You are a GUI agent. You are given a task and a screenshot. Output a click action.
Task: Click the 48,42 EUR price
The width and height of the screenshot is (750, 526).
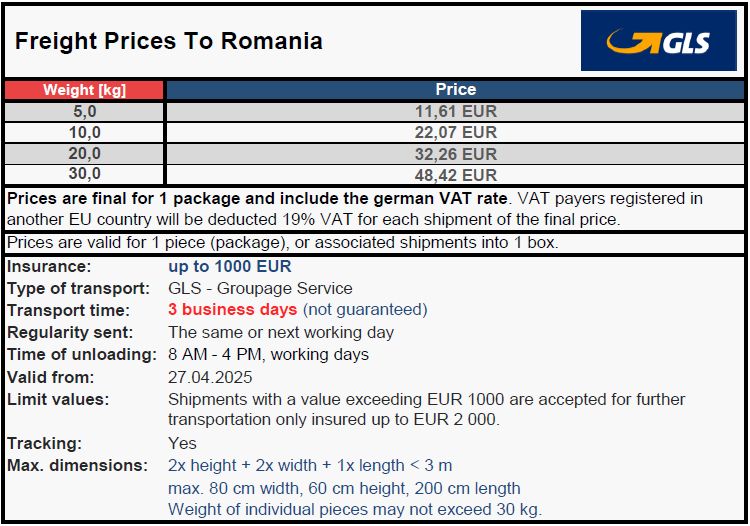[455, 175]
